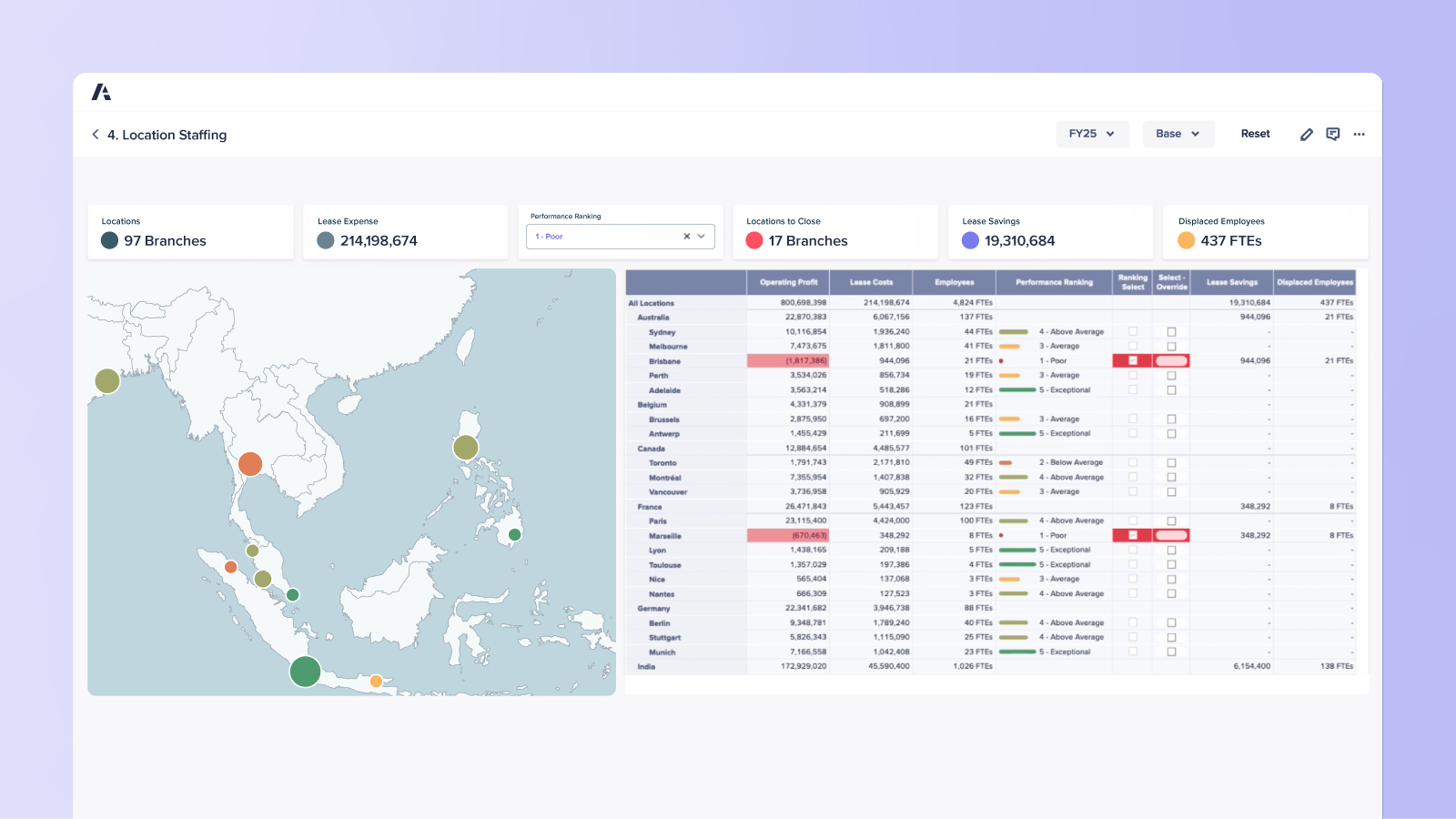Click the Anaplan logo at top left

click(x=103, y=91)
